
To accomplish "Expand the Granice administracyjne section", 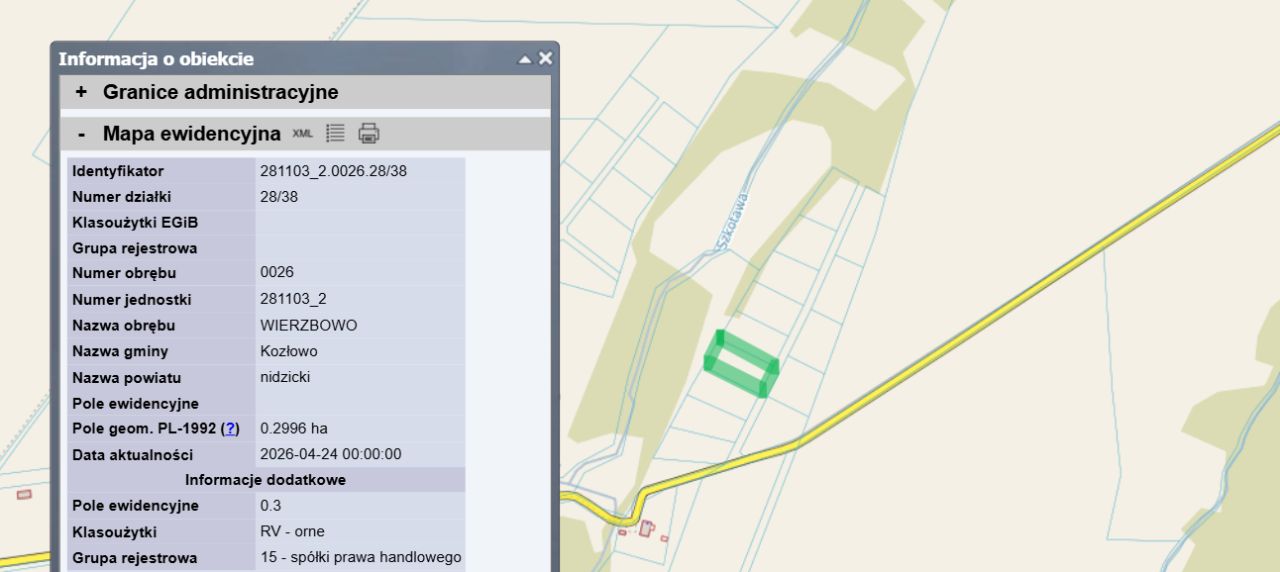I will point(82,92).
